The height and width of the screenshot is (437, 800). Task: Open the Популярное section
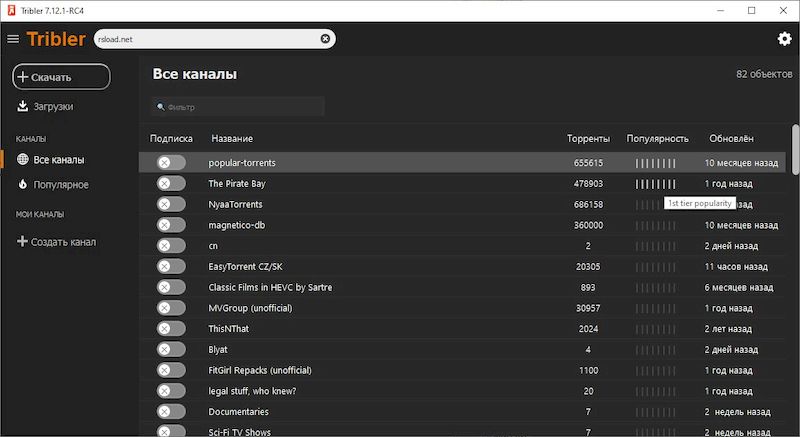click(x=61, y=185)
